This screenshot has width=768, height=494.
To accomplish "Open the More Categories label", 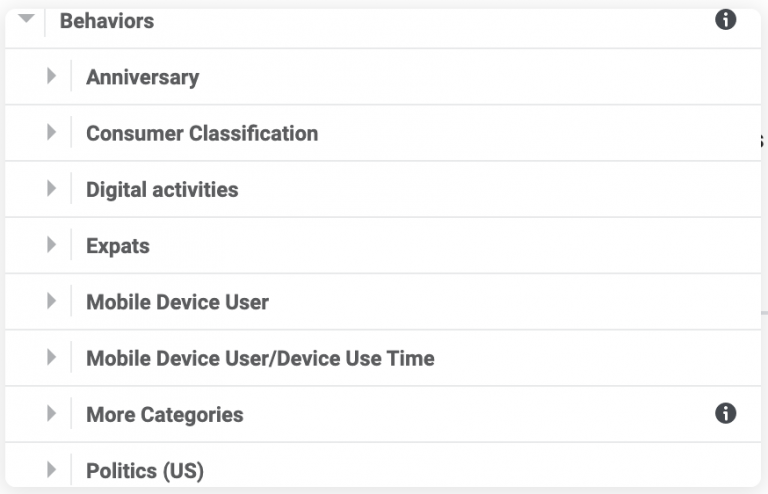I will (x=164, y=414).
